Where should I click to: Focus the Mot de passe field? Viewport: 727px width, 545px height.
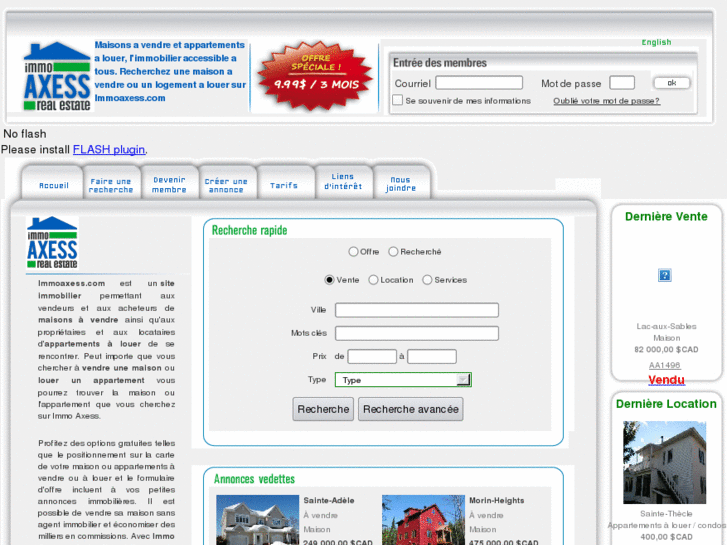coord(622,83)
